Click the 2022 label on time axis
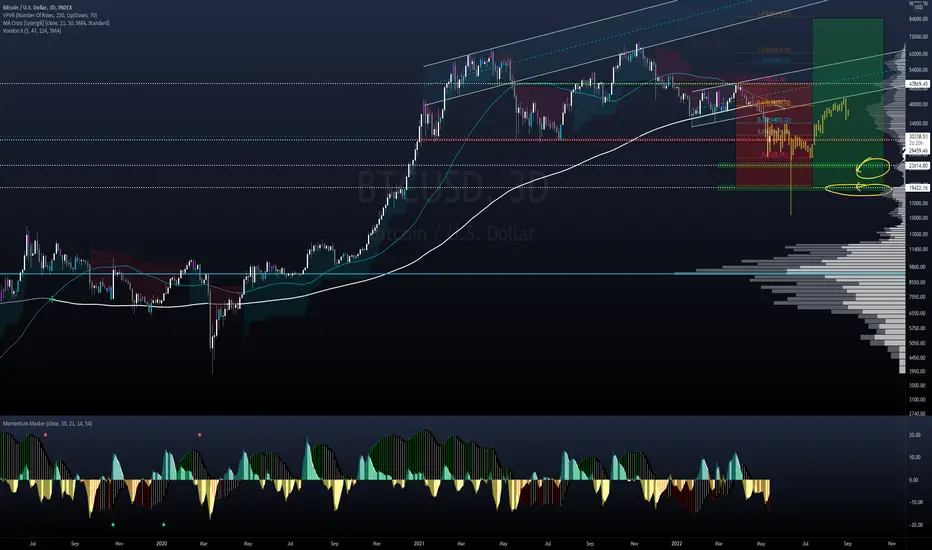 coord(676,543)
